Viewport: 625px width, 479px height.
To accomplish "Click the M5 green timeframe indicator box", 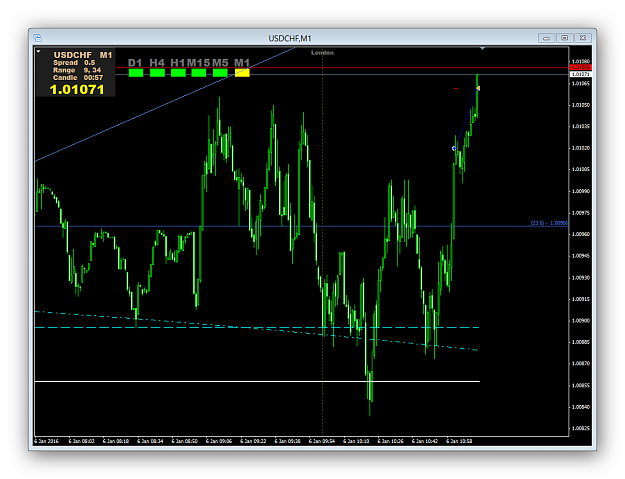I will pos(220,73).
